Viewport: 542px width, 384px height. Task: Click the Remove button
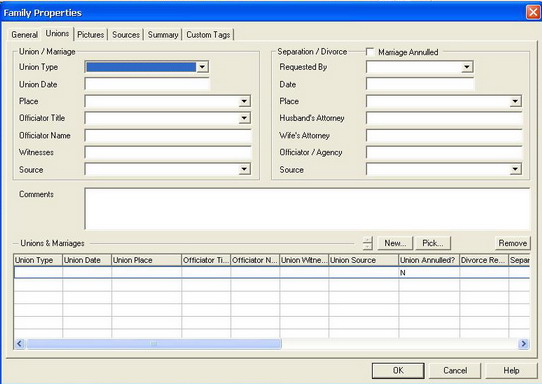pos(512,243)
